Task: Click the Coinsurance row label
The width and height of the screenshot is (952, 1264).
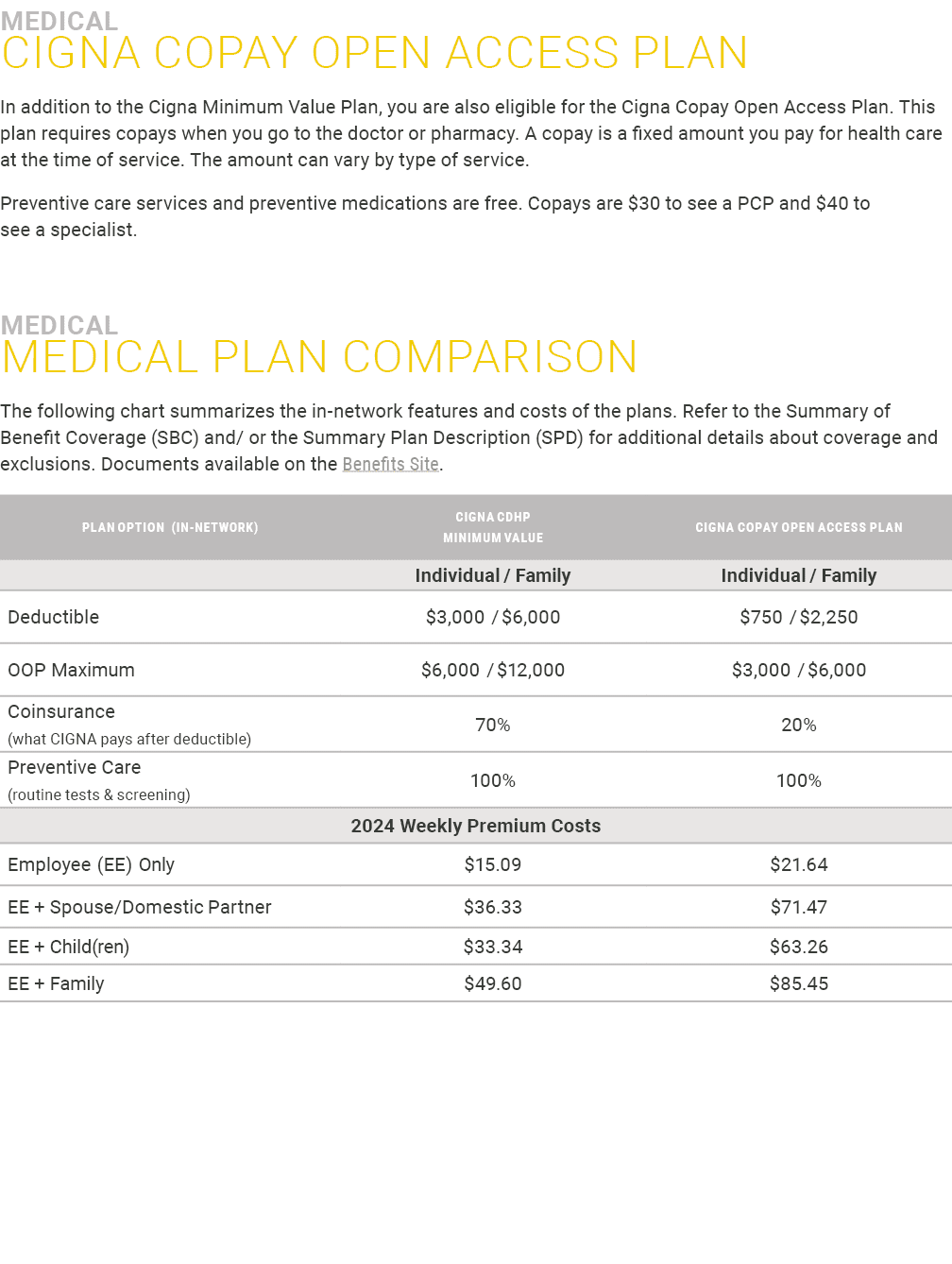Action: click(61, 712)
